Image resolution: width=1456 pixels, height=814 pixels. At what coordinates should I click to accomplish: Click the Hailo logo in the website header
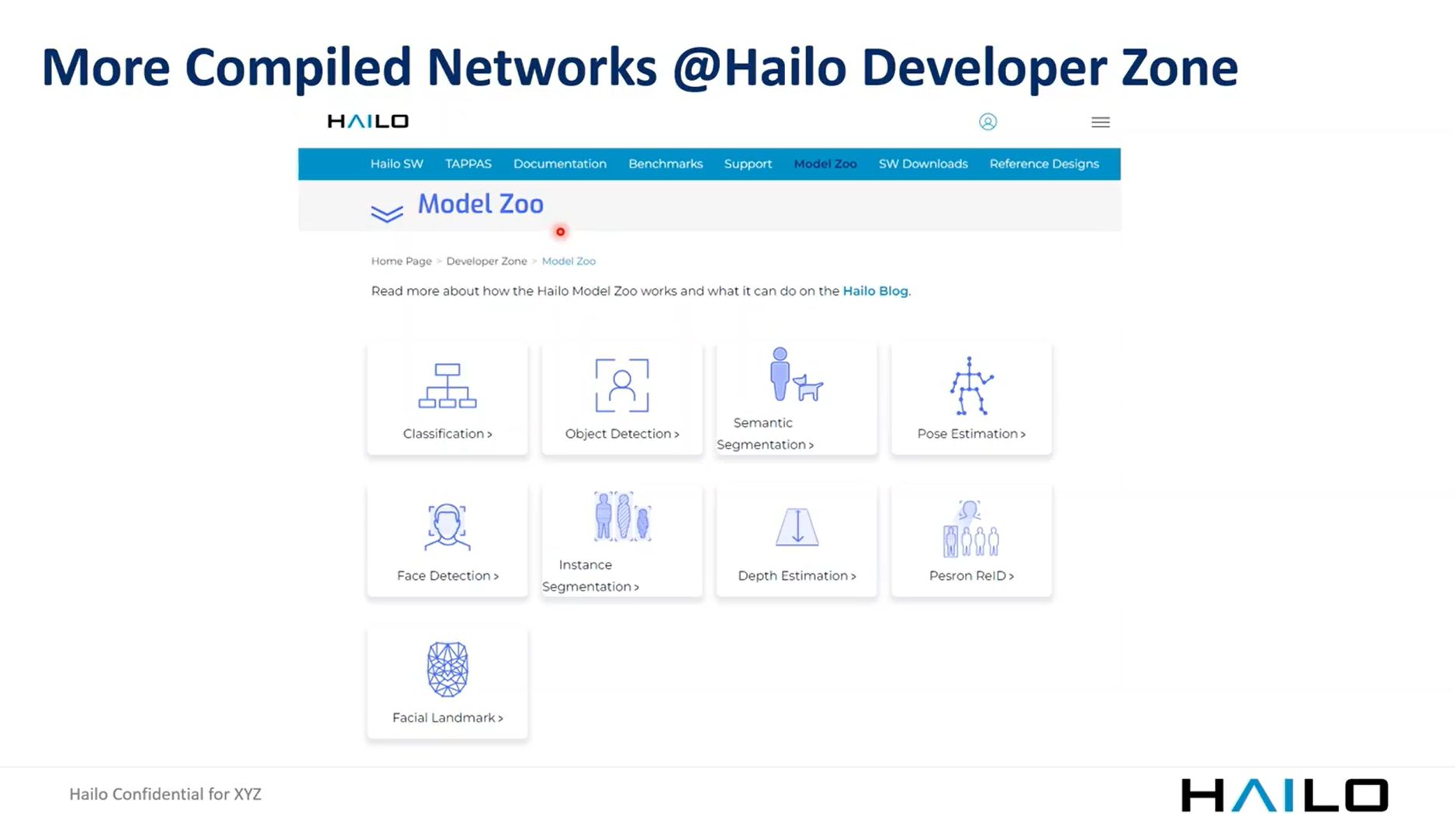tap(368, 121)
